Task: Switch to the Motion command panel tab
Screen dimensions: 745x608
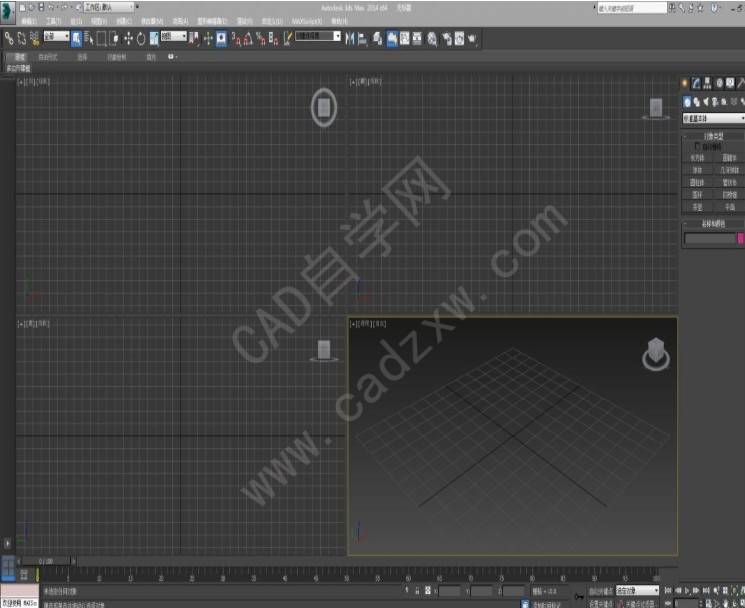Action: [x=719, y=84]
